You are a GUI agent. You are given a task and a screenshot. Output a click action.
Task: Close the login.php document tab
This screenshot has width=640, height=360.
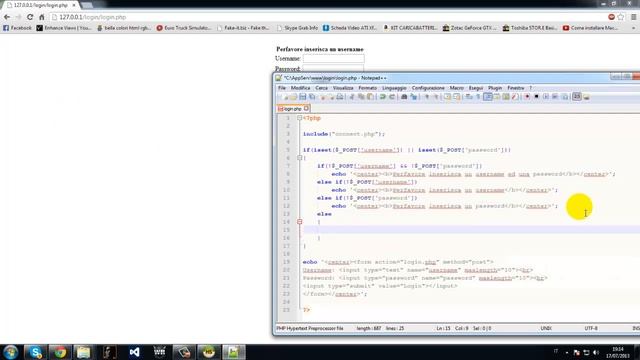tap(306, 108)
